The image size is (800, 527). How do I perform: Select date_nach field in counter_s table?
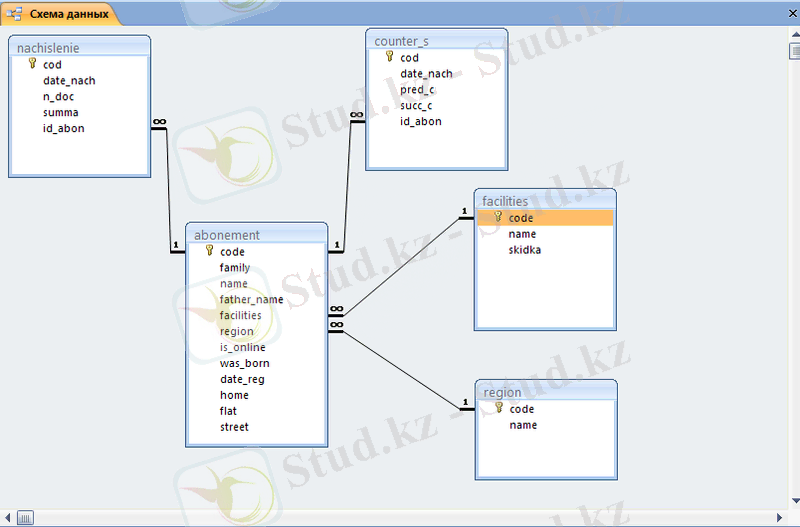[426, 73]
